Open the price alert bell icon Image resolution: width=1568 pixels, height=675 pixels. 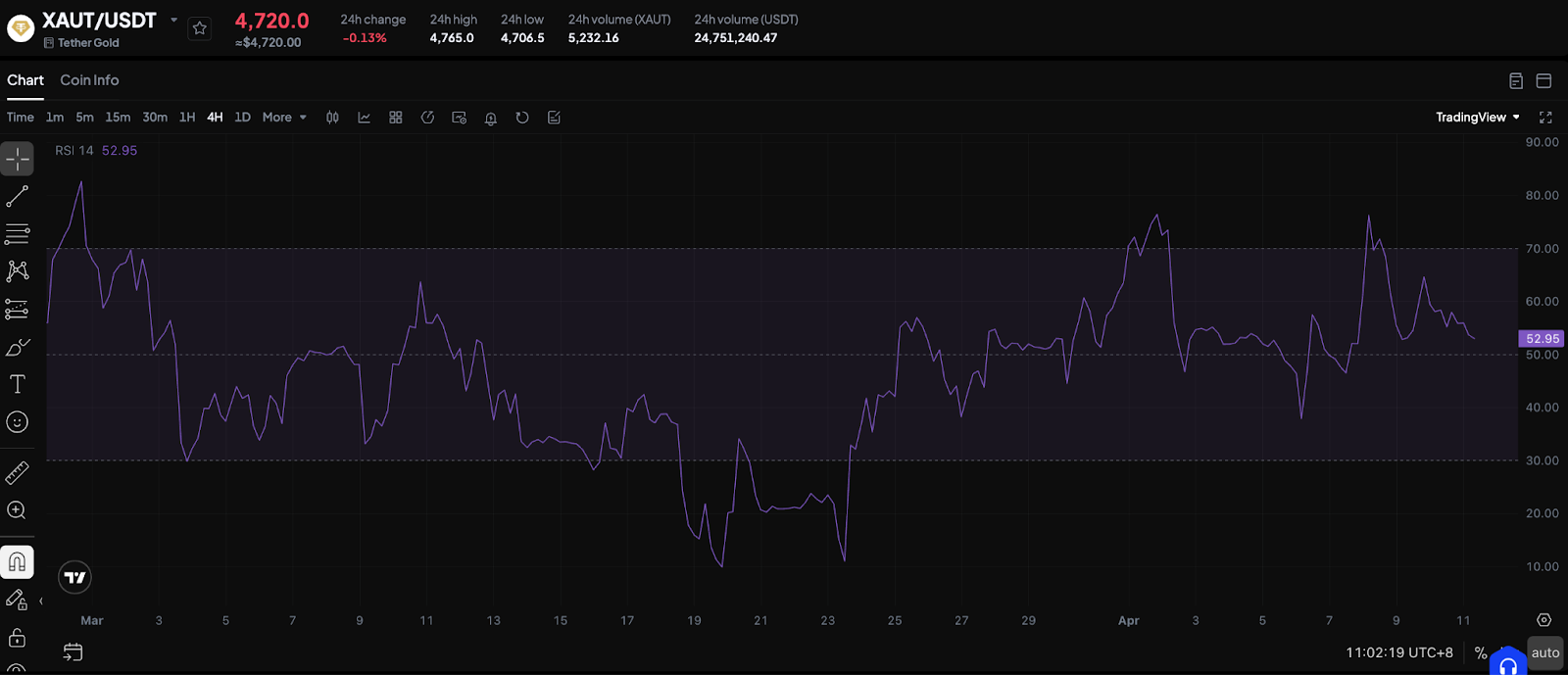(x=491, y=118)
